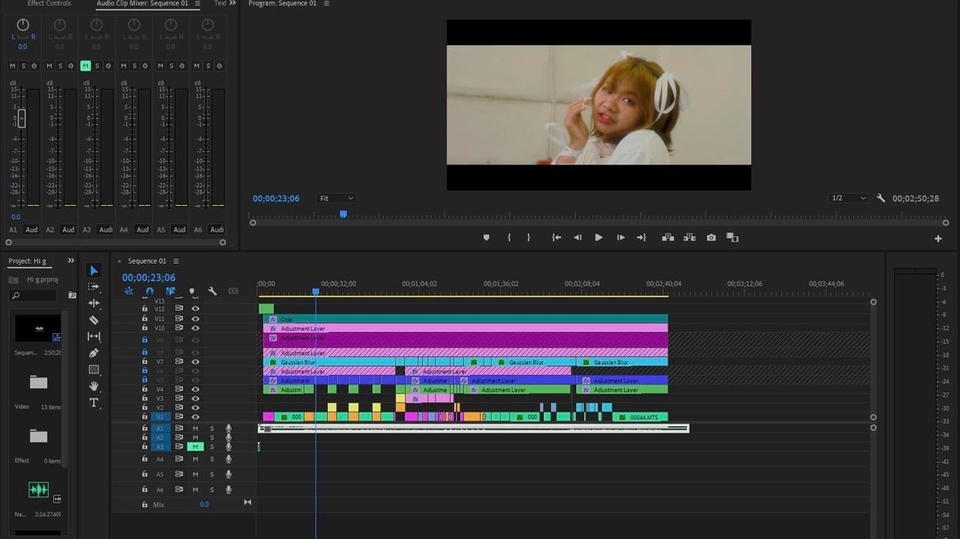Open the 1/2 playback resolution dropdown
This screenshot has height=539, width=960.
(849, 198)
